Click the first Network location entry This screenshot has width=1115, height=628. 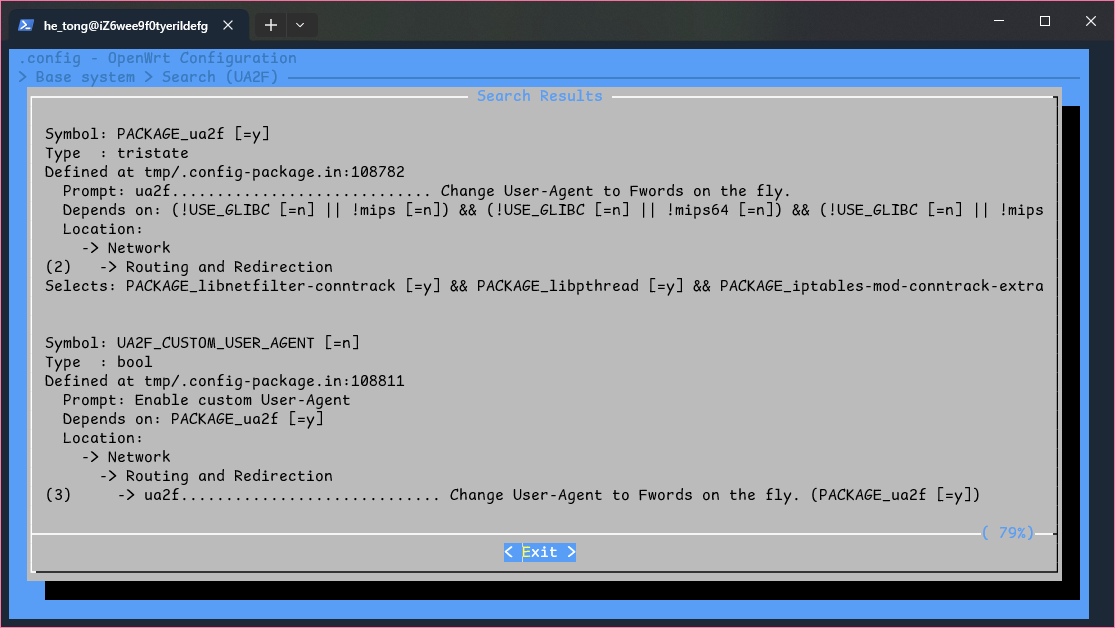(x=138, y=248)
